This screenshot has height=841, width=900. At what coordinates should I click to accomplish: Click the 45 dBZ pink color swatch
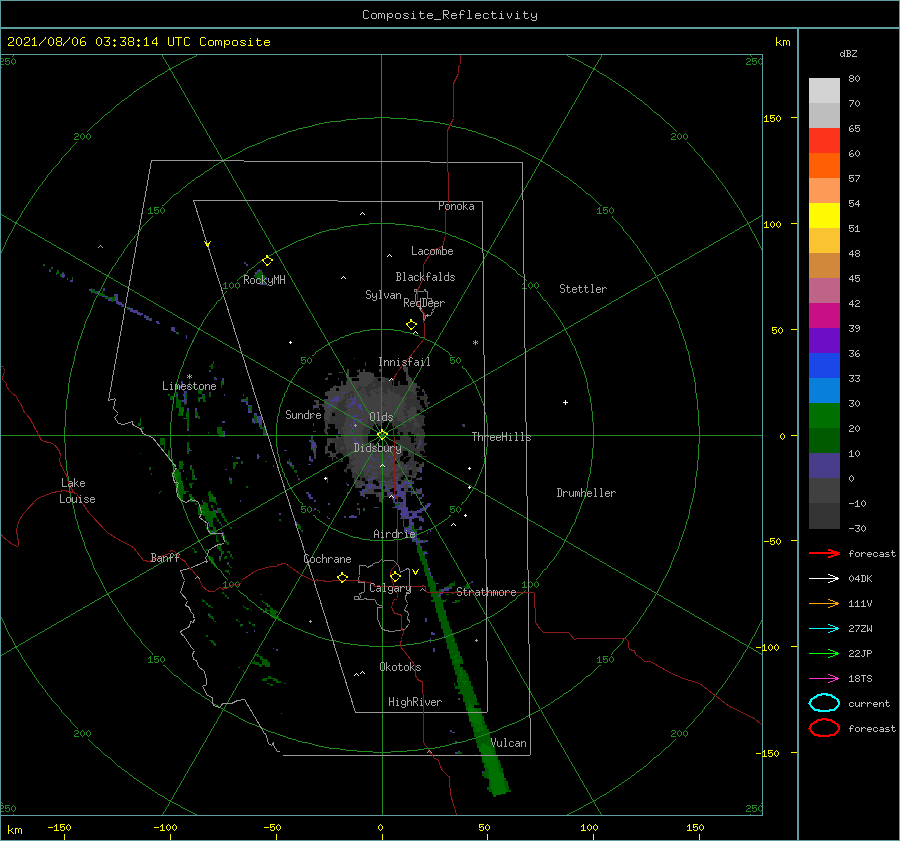(x=824, y=290)
